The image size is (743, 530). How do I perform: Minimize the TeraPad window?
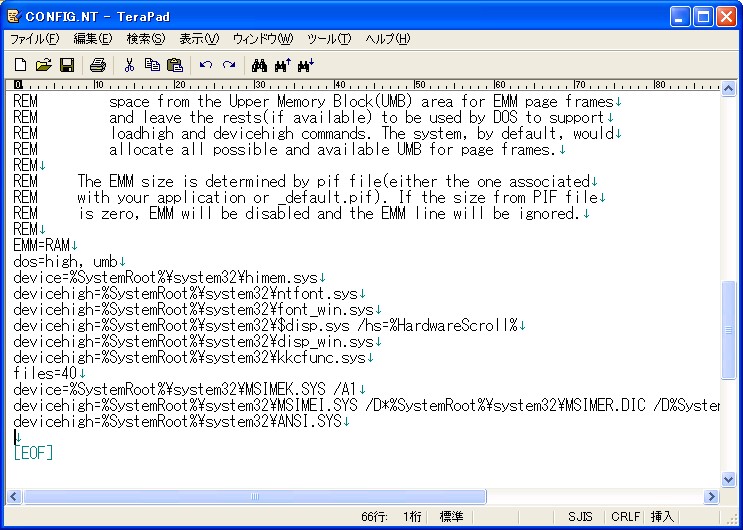tap(680, 17)
